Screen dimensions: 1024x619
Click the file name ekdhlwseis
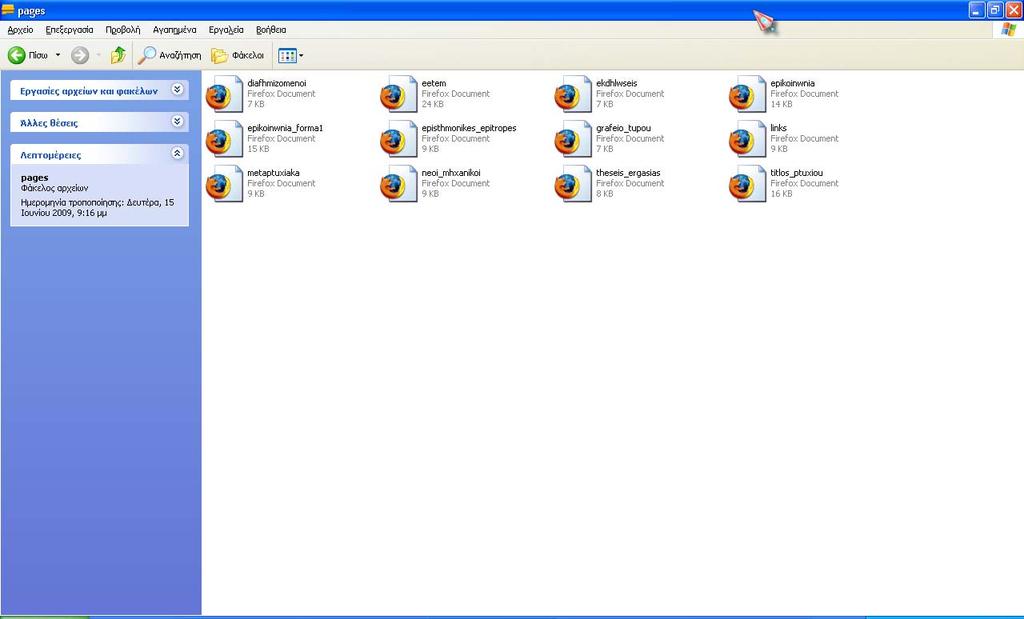616,83
